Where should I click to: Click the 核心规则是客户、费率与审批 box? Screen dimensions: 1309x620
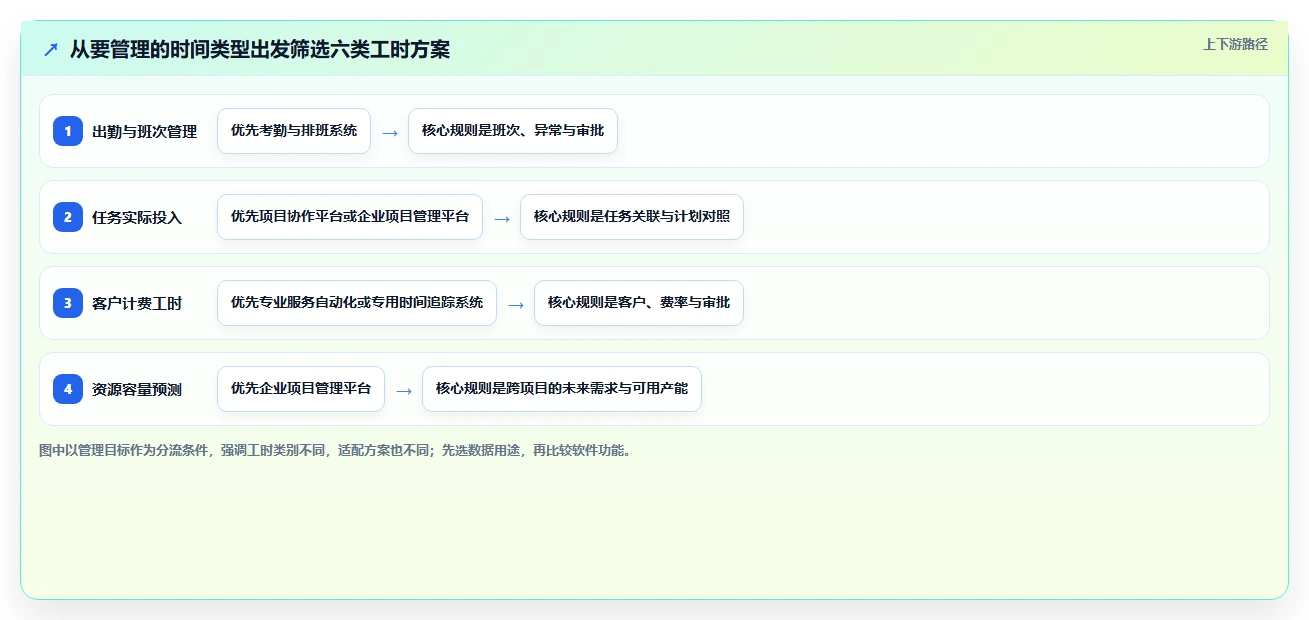point(639,303)
